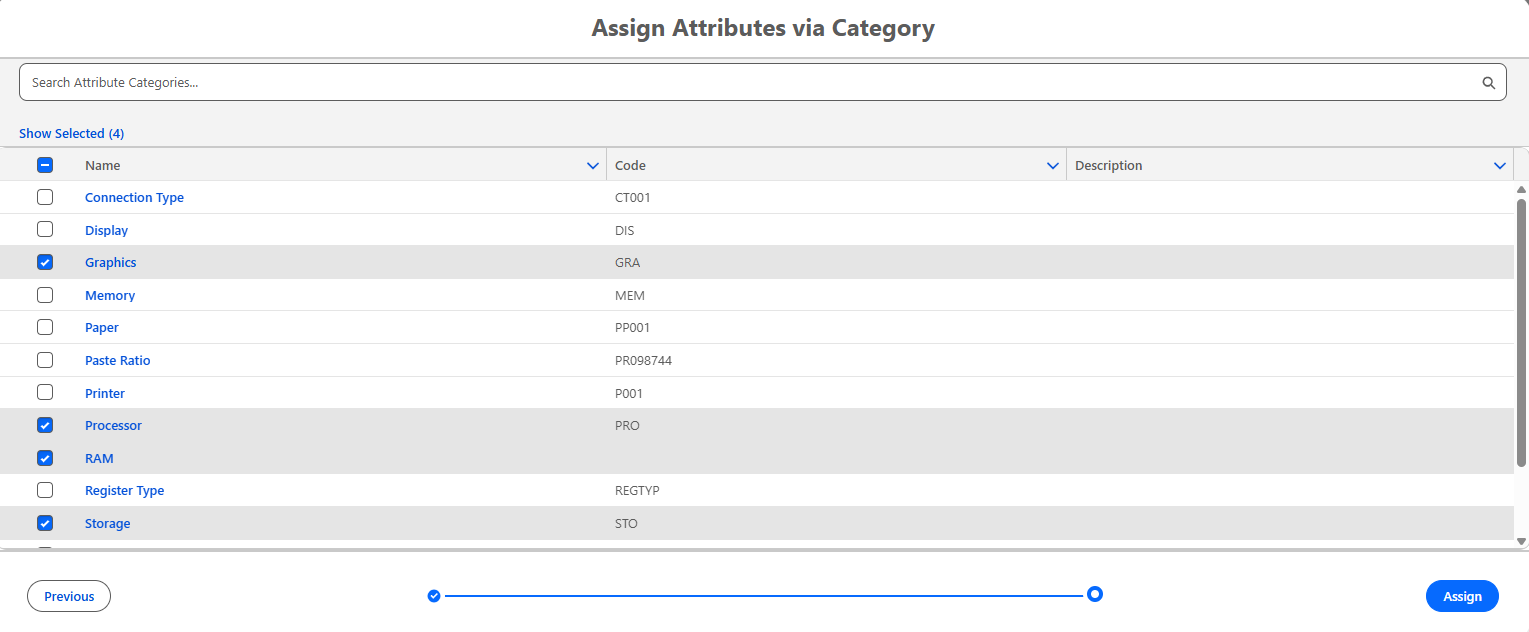Screen dimensions: 1529x632
Task: Click the table's vertical scrollbar thumb
Action: pyautogui.click(x=1521, y=330)
